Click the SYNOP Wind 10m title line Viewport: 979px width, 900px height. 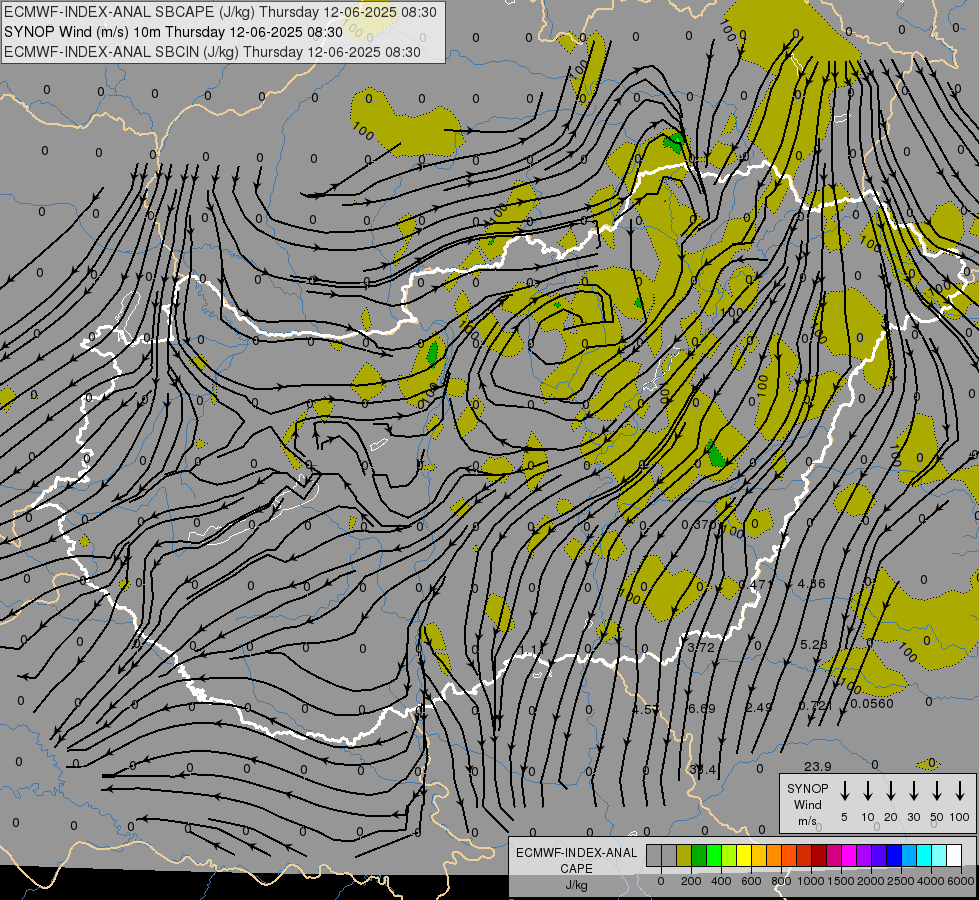pos(174,32)
